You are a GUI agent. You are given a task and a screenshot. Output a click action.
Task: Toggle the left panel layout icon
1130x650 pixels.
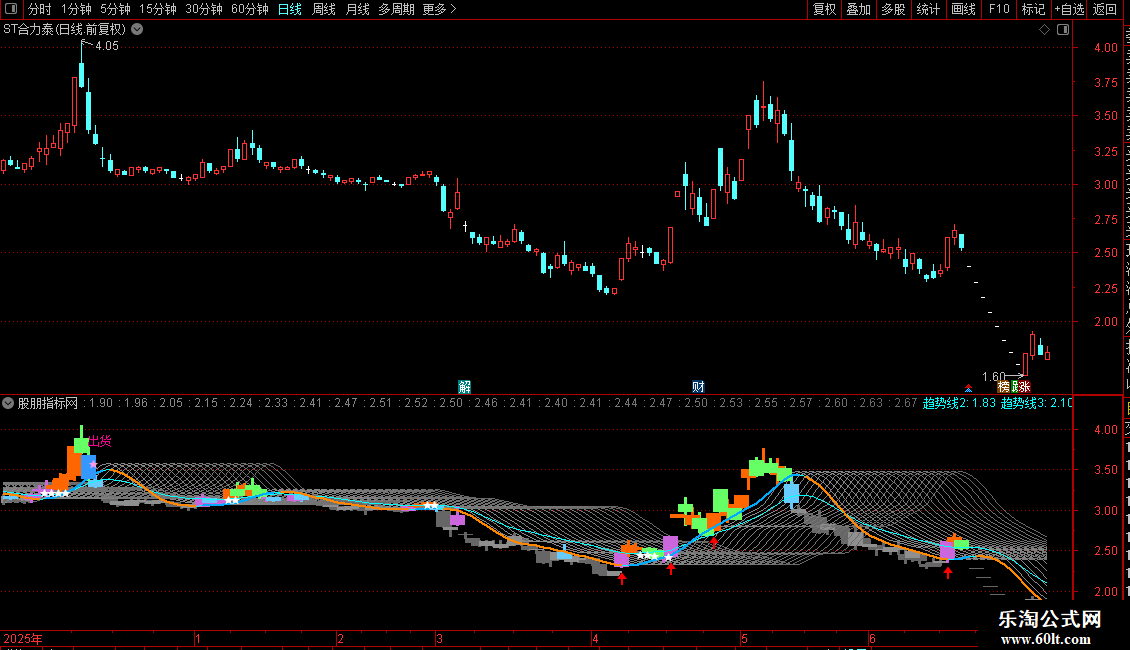(x=11, y=9)
